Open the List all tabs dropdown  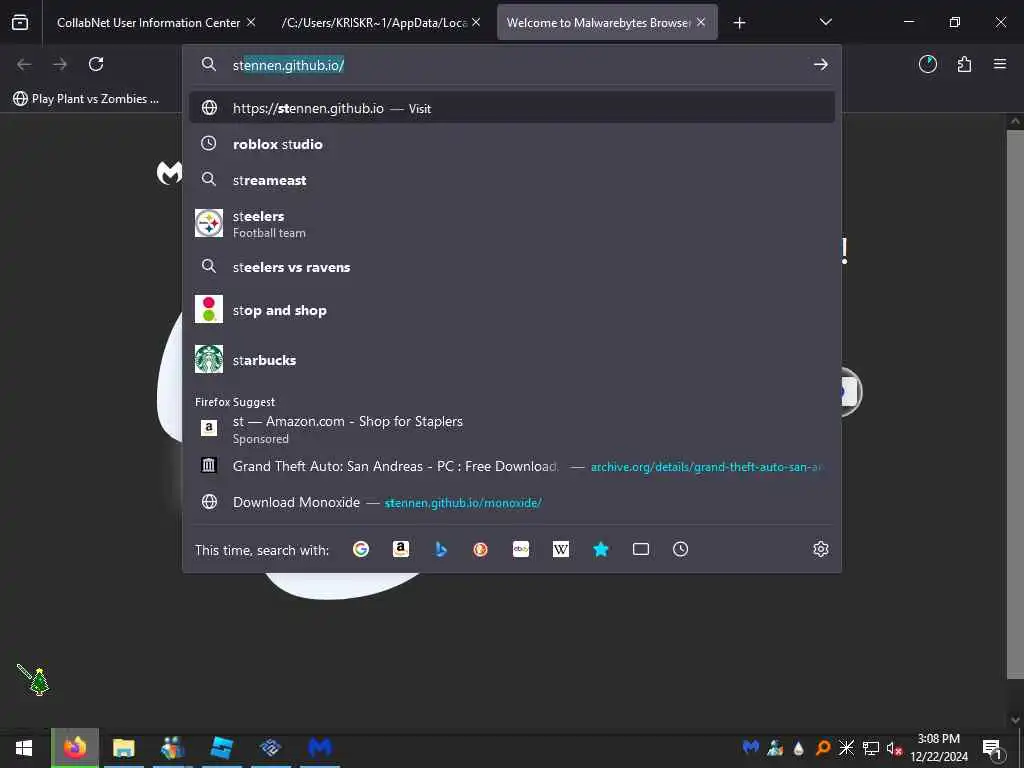click(x=825, y=22)
